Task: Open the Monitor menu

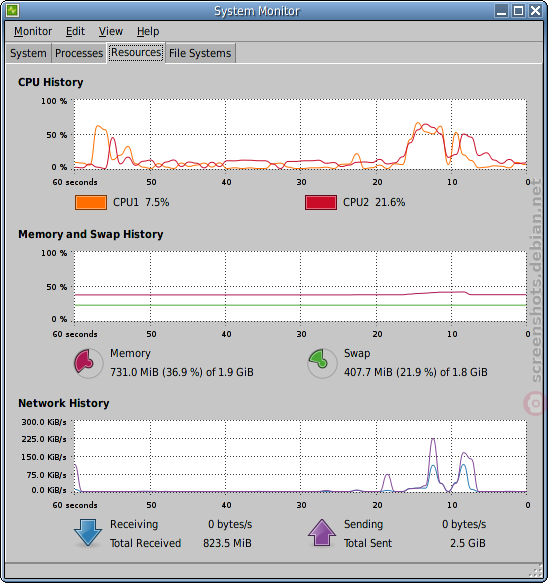Action: point(33,31)
